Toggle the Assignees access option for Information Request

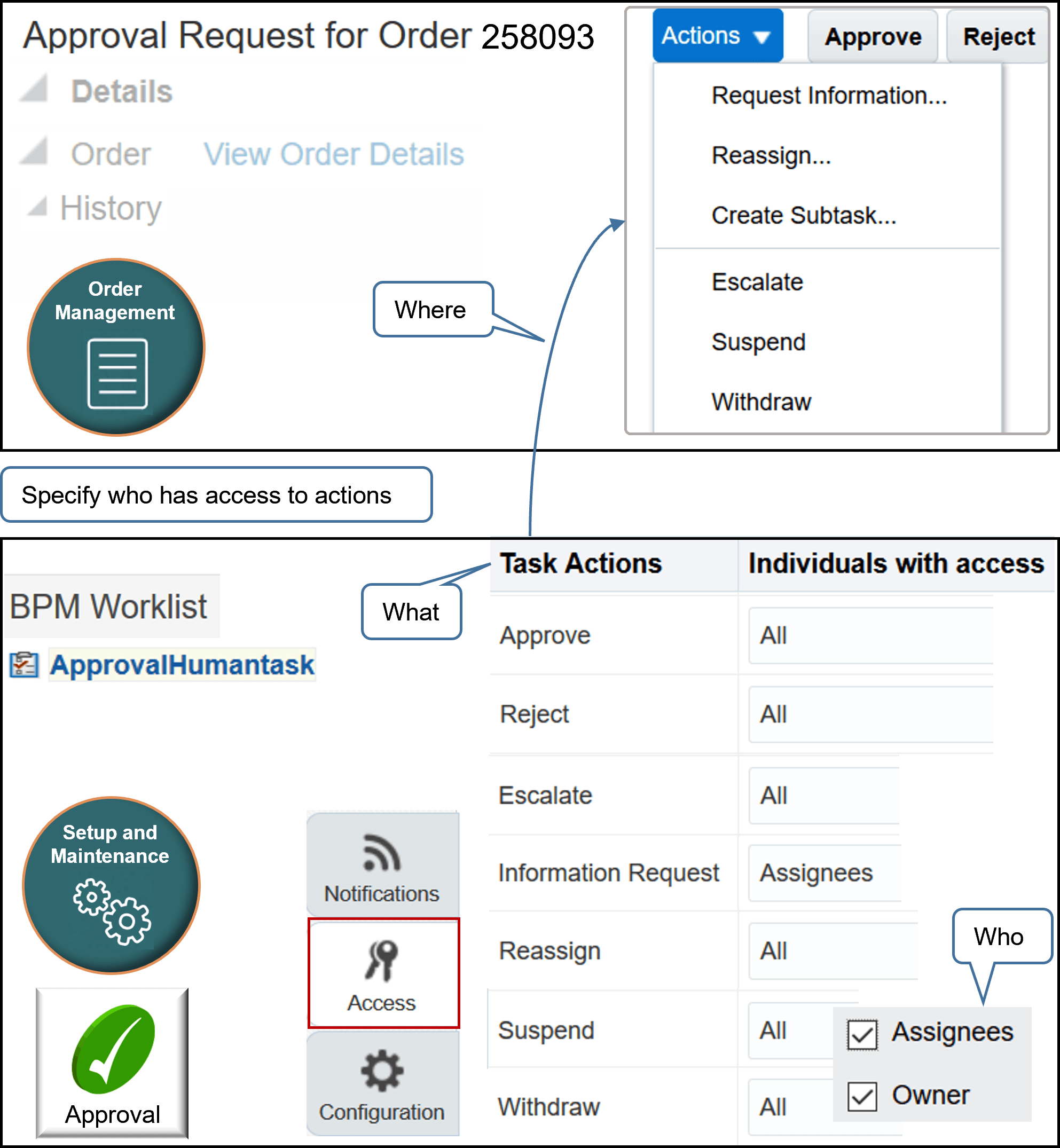pyautogui.click(x=816, y=873)
